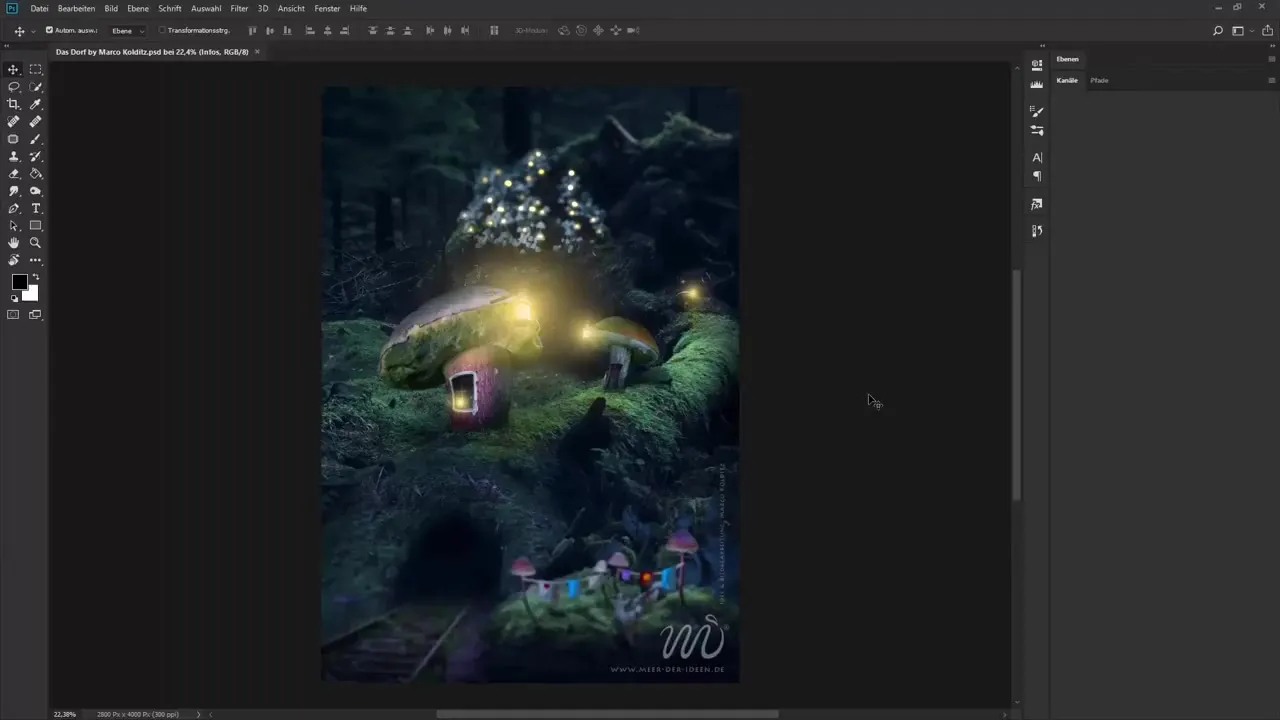Open the Edit Toolbar three-dots button
Screen dimensions: 1280x720
pyautogui.click(x=36, y=260)
